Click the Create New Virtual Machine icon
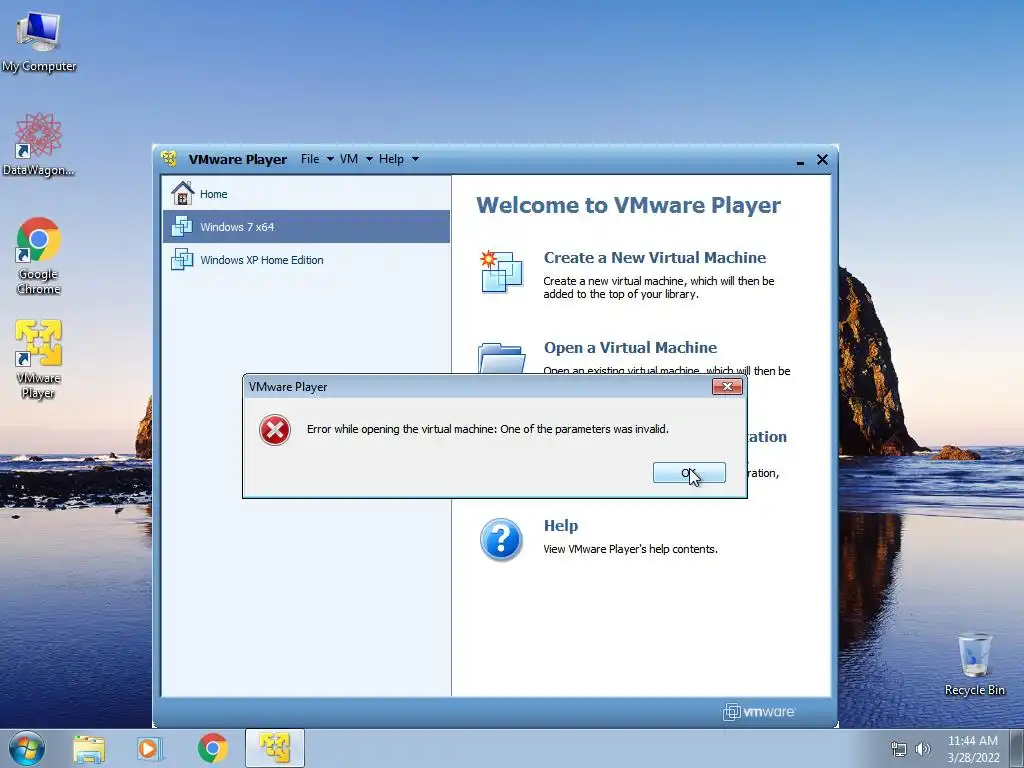This screenshot has width=1024, height=768. [x=501, y=272]
